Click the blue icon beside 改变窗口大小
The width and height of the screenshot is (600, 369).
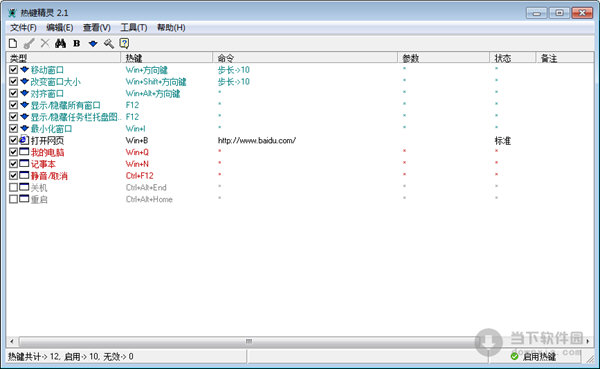[24, 81]
